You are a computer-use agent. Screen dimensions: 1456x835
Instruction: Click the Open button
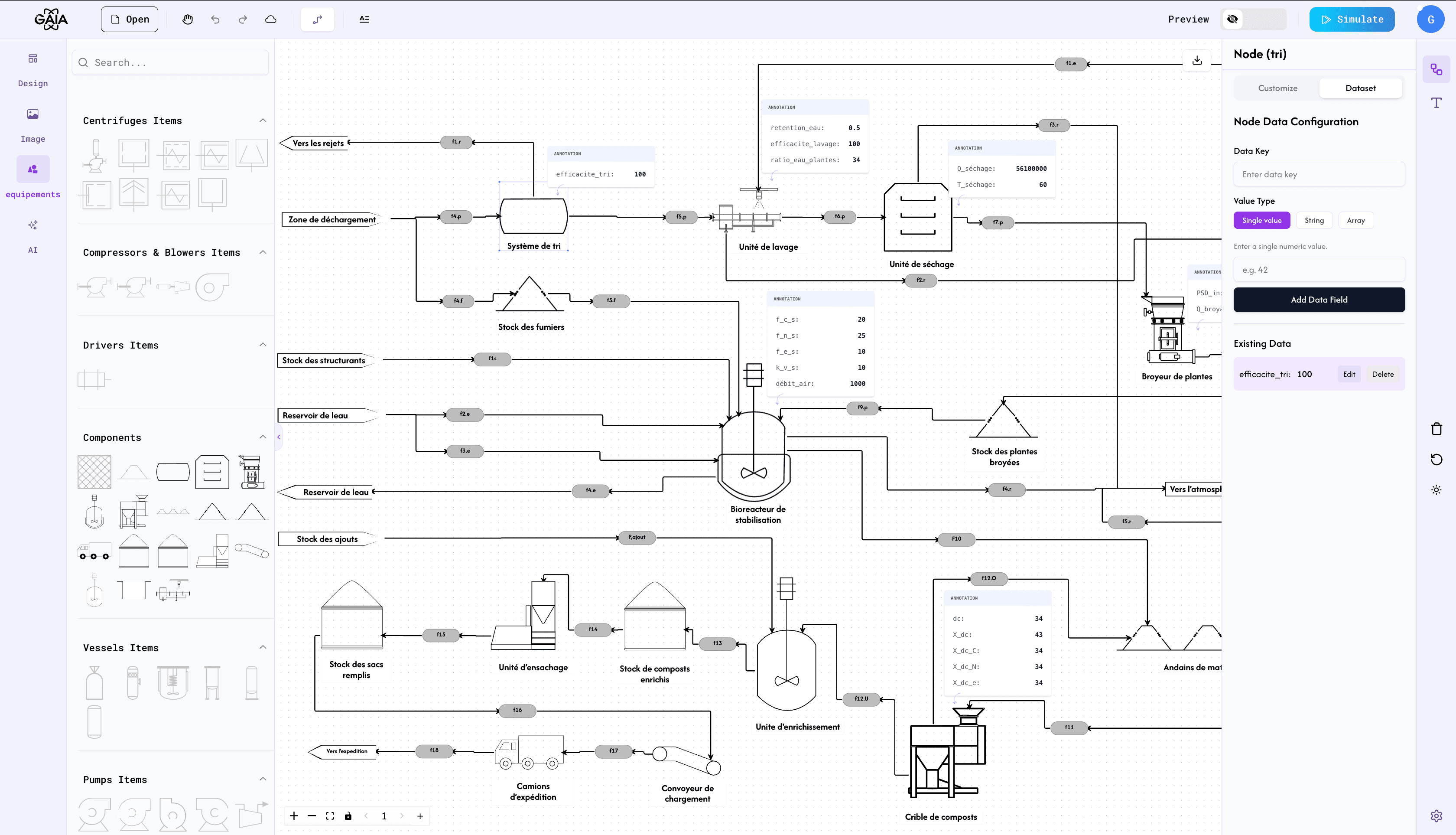[x=130, y=20]
